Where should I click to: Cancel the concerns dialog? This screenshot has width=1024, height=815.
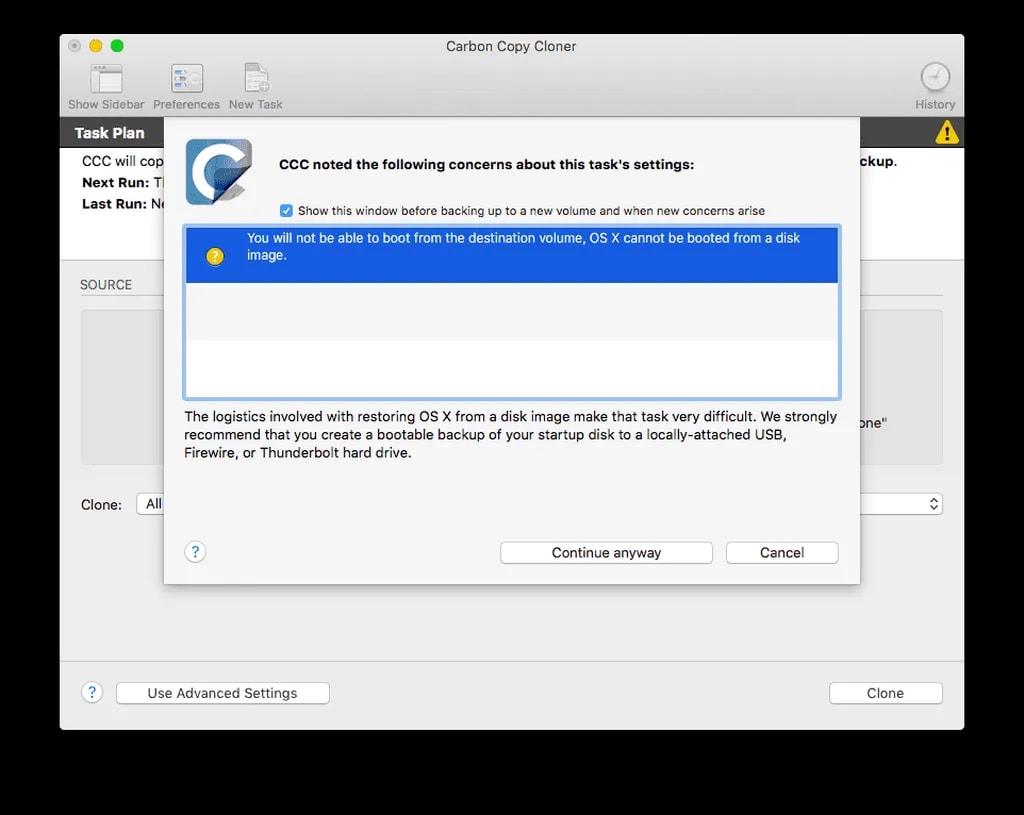tap(782, 553)
